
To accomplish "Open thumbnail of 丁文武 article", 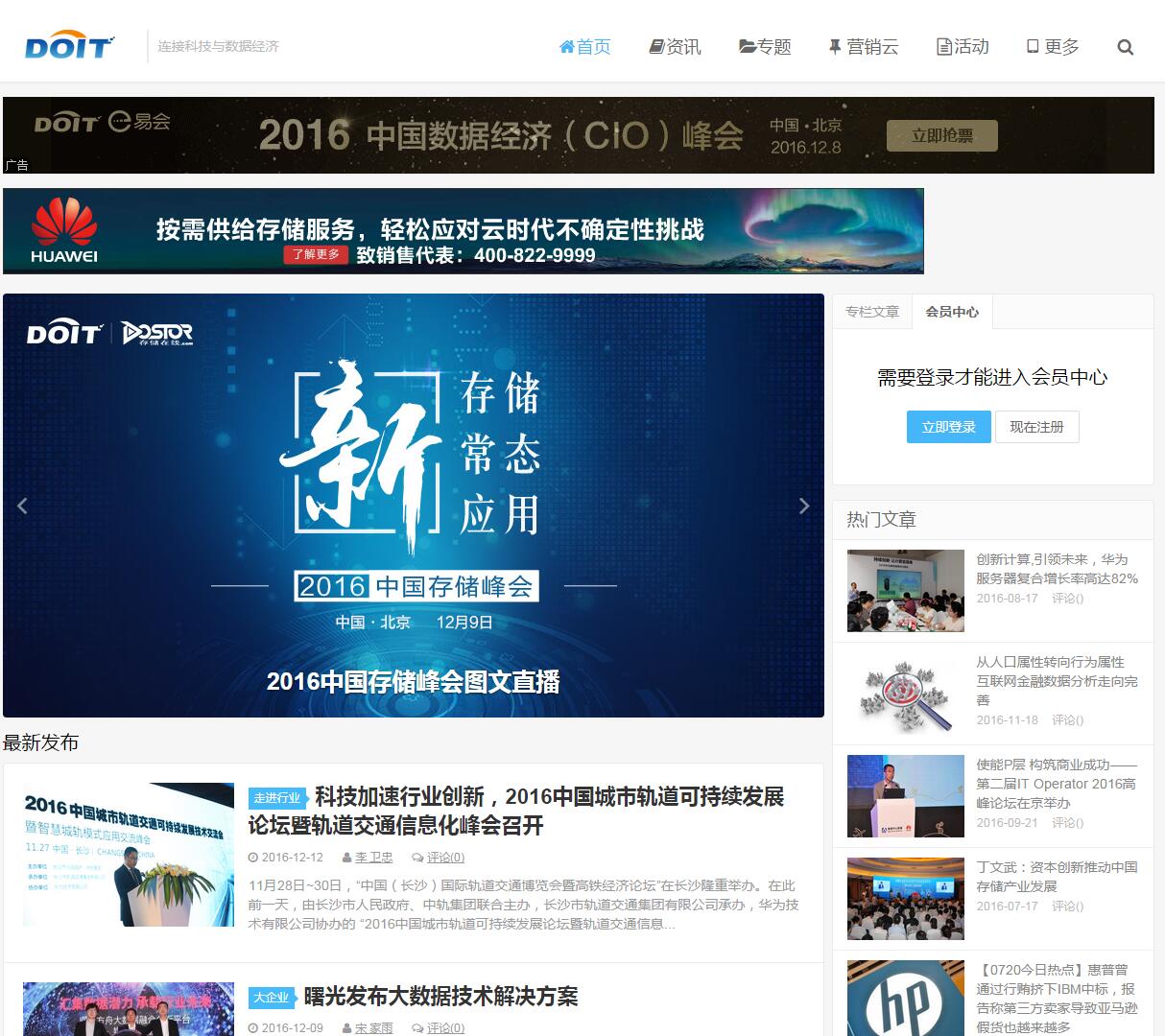I will 906,899.
